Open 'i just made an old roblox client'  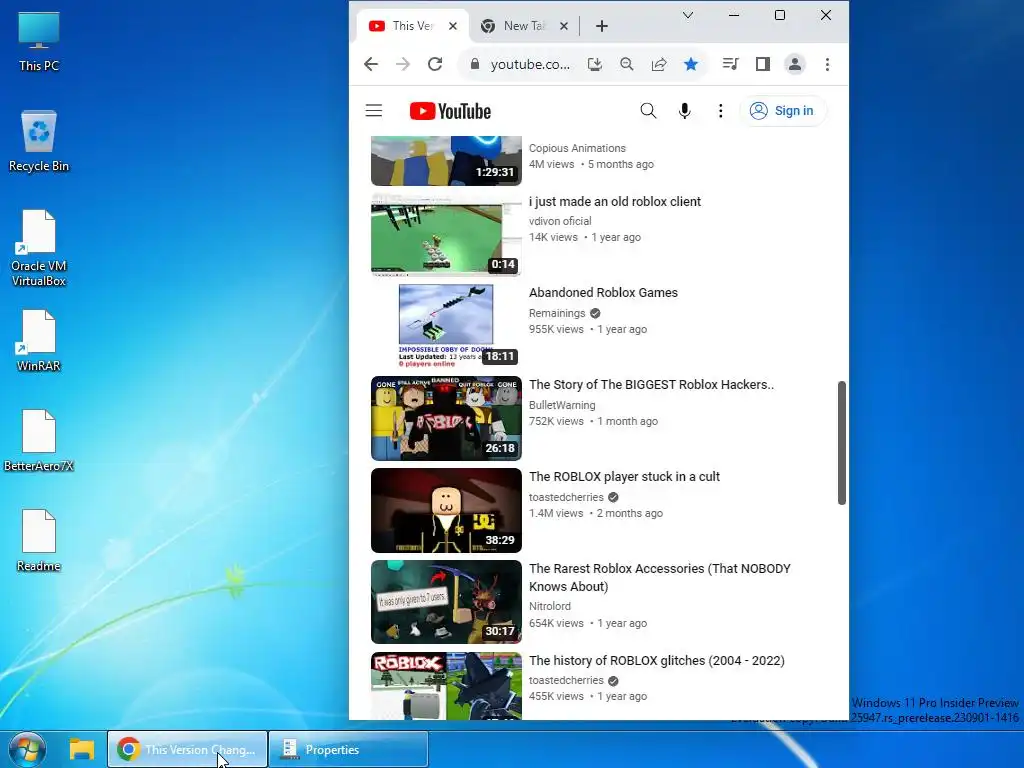click(x=615, y=202)
